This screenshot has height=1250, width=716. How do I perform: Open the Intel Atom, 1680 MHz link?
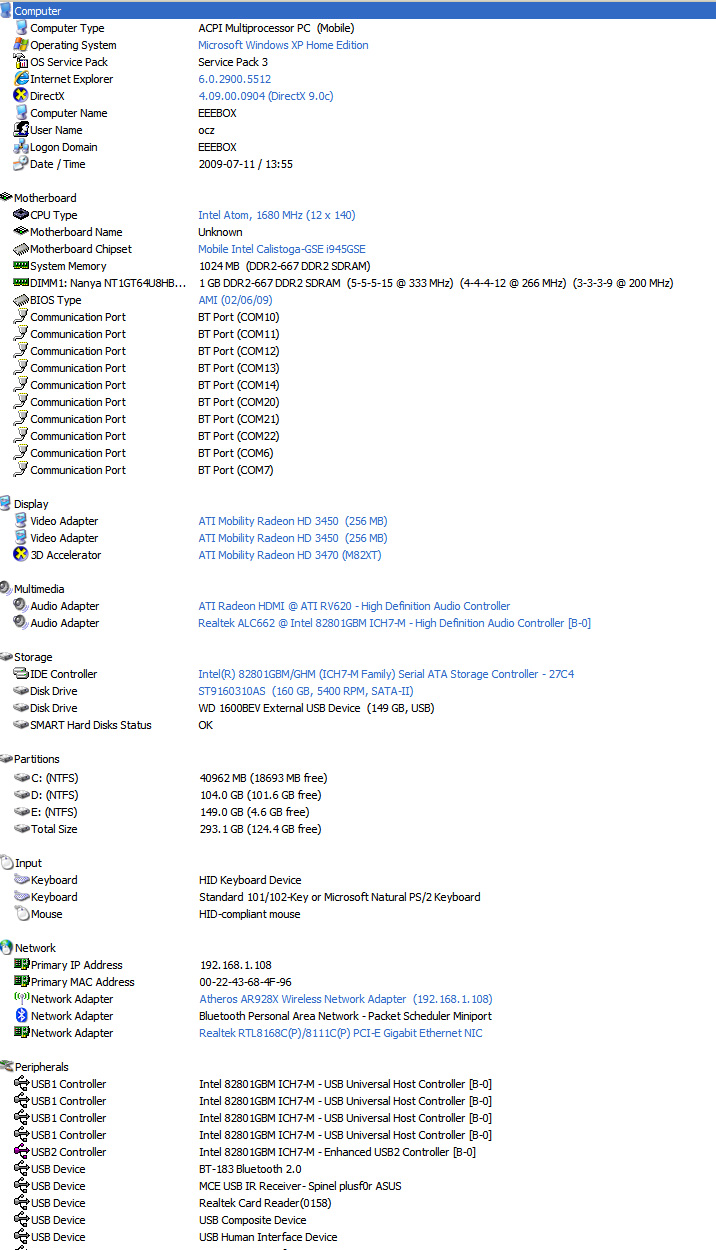277,215
